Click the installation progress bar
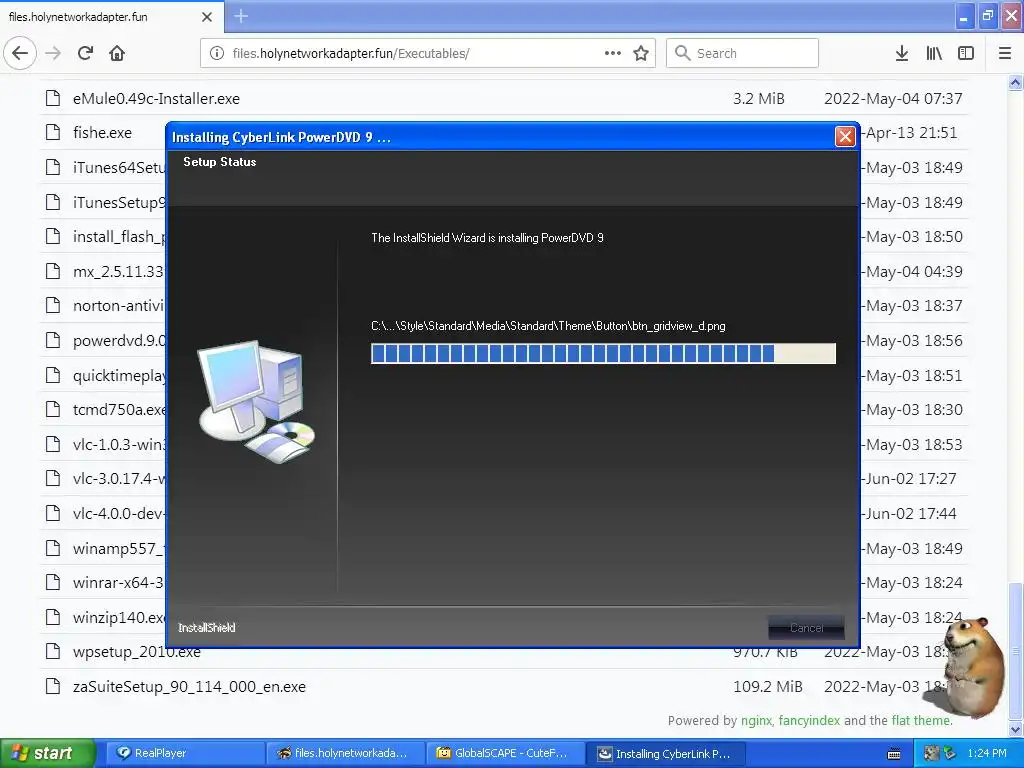The width and height of the screenshot is (1024, 768). click(x=603, y=353)
